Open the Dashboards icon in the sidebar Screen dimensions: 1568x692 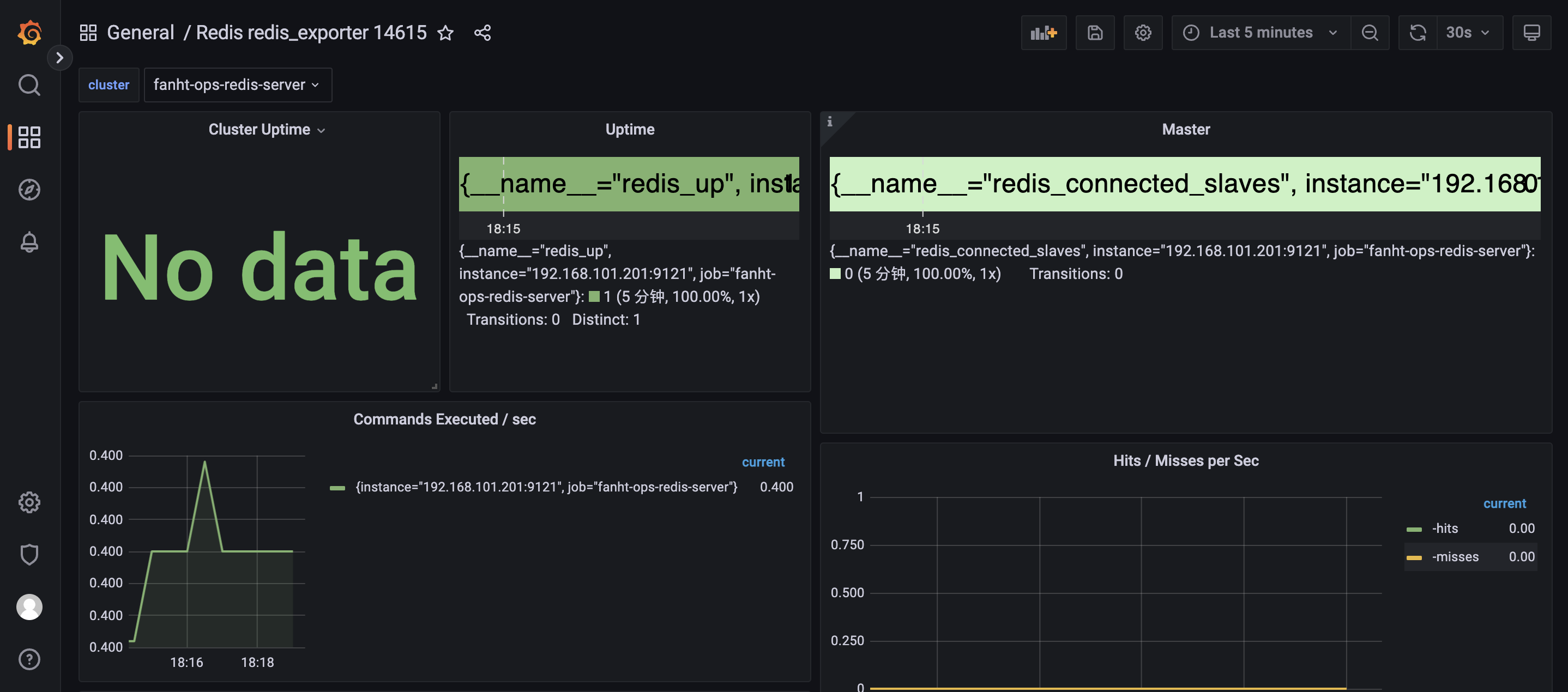pyautogui.click(x=29, y=137)
